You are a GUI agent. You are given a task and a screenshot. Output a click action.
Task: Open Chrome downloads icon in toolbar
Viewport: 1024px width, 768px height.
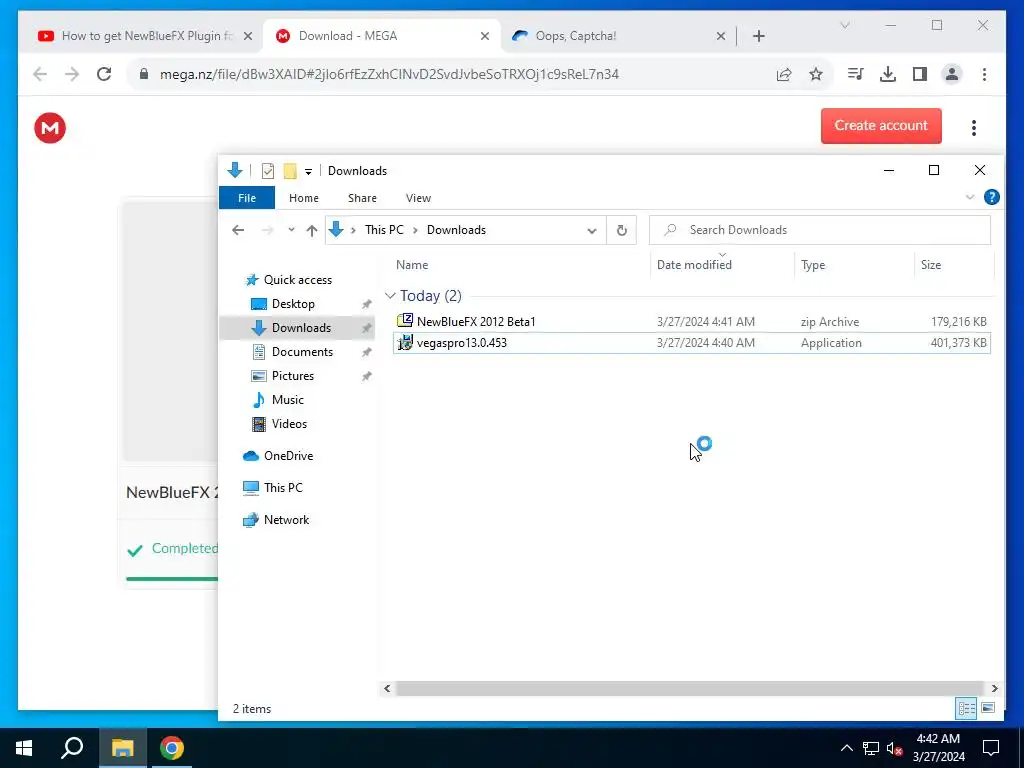tap(888, 74)
